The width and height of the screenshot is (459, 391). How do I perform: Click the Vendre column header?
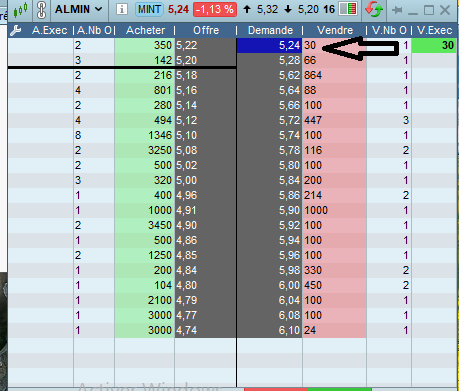tap(335, 31)
